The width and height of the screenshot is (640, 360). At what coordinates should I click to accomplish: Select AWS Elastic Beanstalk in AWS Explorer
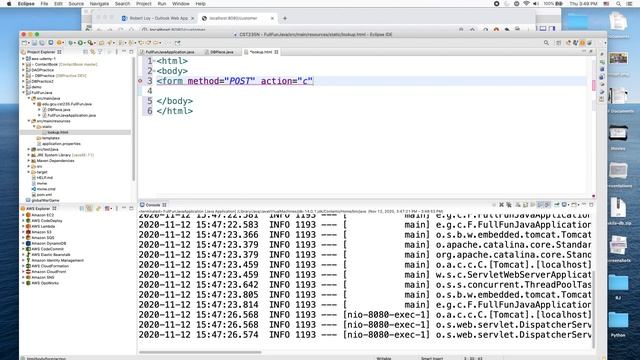[51, 255]
